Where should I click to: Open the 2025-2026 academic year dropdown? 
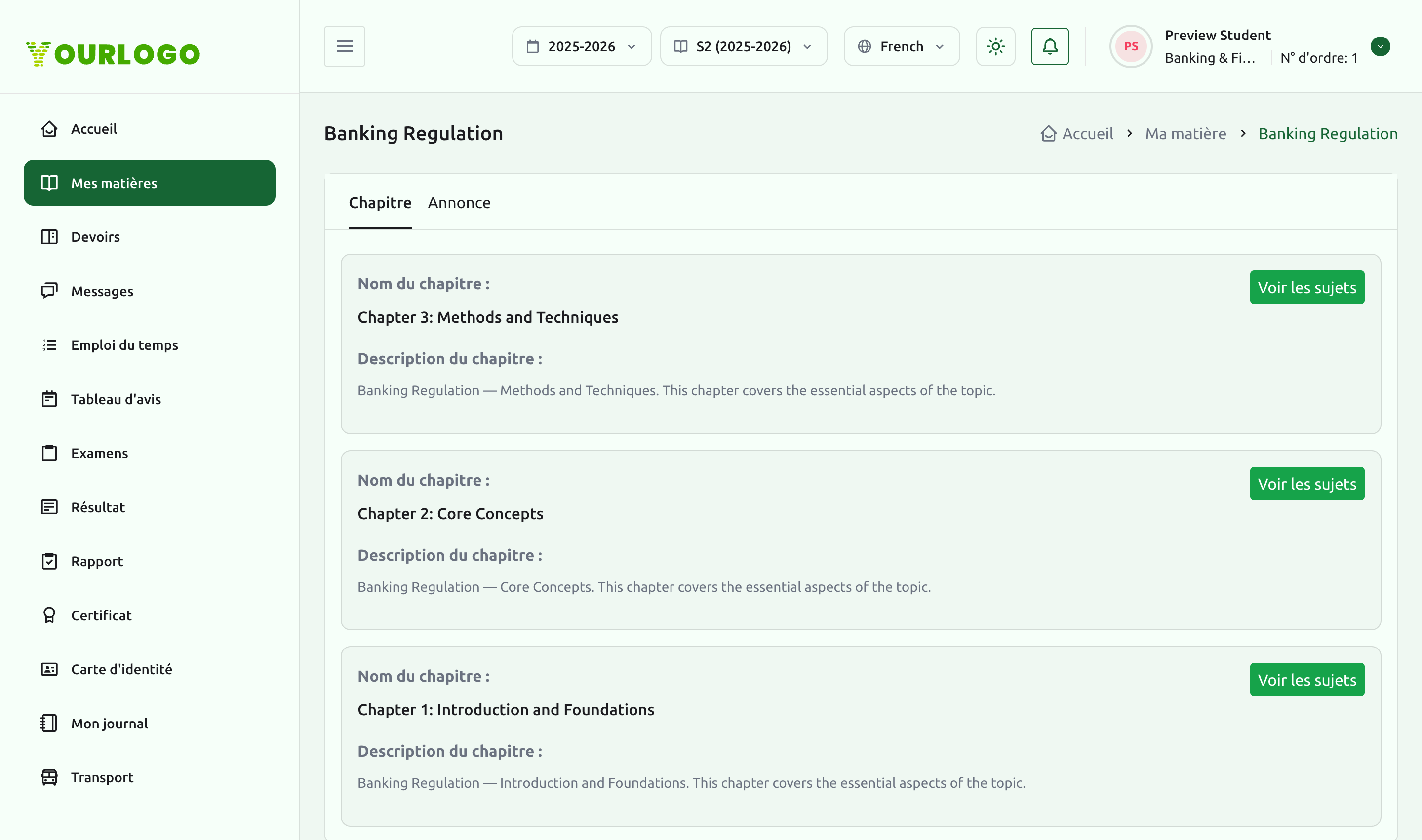click(582, 46)
